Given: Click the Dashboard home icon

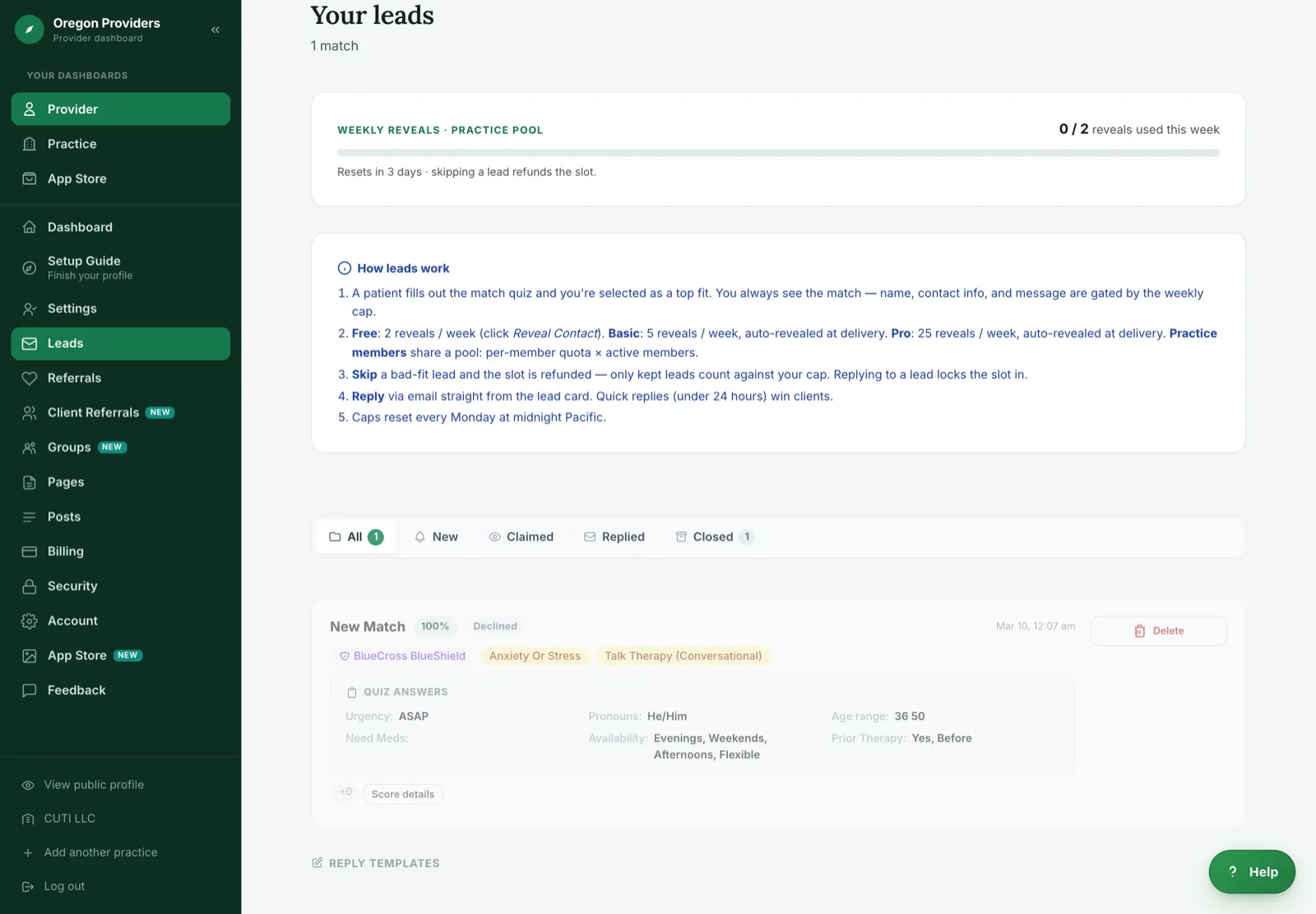Looking at the screenshot, I should tap(30, 227).
